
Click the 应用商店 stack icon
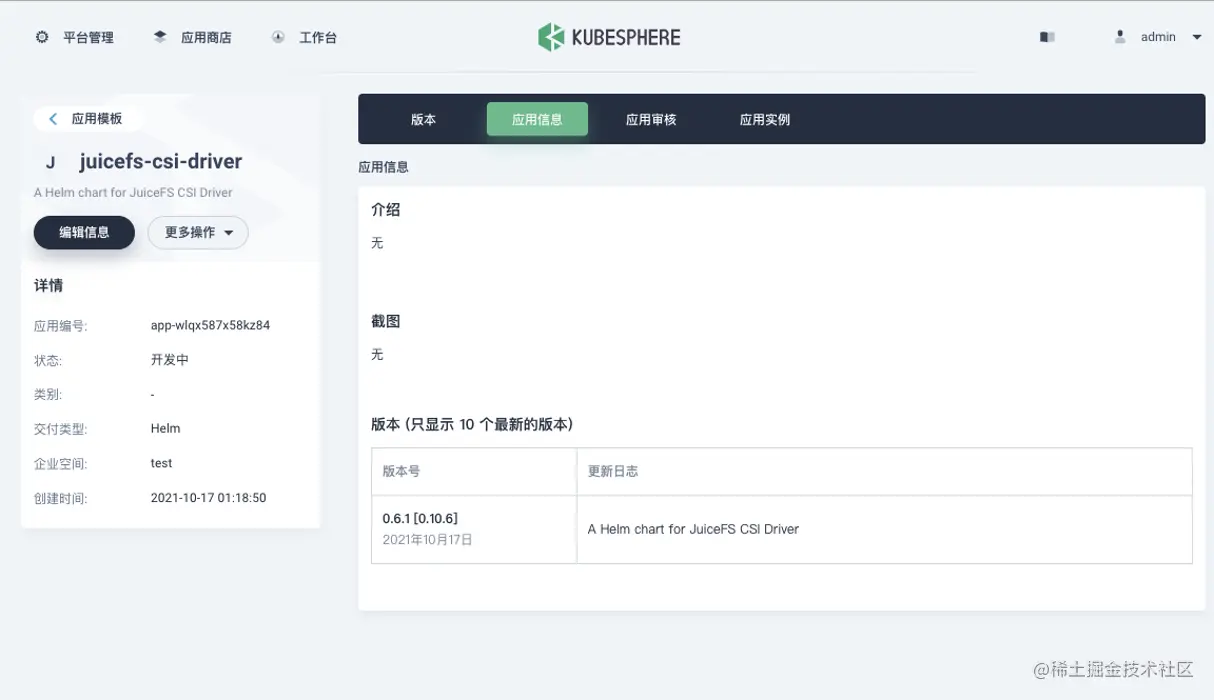click(x=160, y=37)
